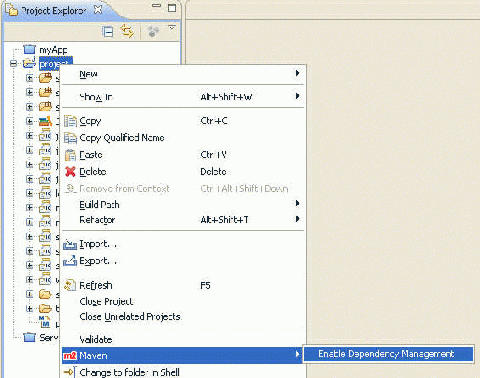The height and width of the screenshot is (378, 480).
Task: Click the red Delete X icon
Action: click(70, 172)
